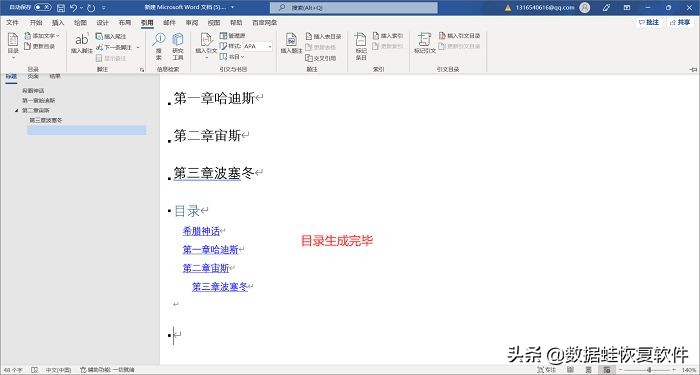This screenshot has height=375, width=700.
Task: Click 插入表目录 Insert Table of Figures
Action: pos(323,36)
